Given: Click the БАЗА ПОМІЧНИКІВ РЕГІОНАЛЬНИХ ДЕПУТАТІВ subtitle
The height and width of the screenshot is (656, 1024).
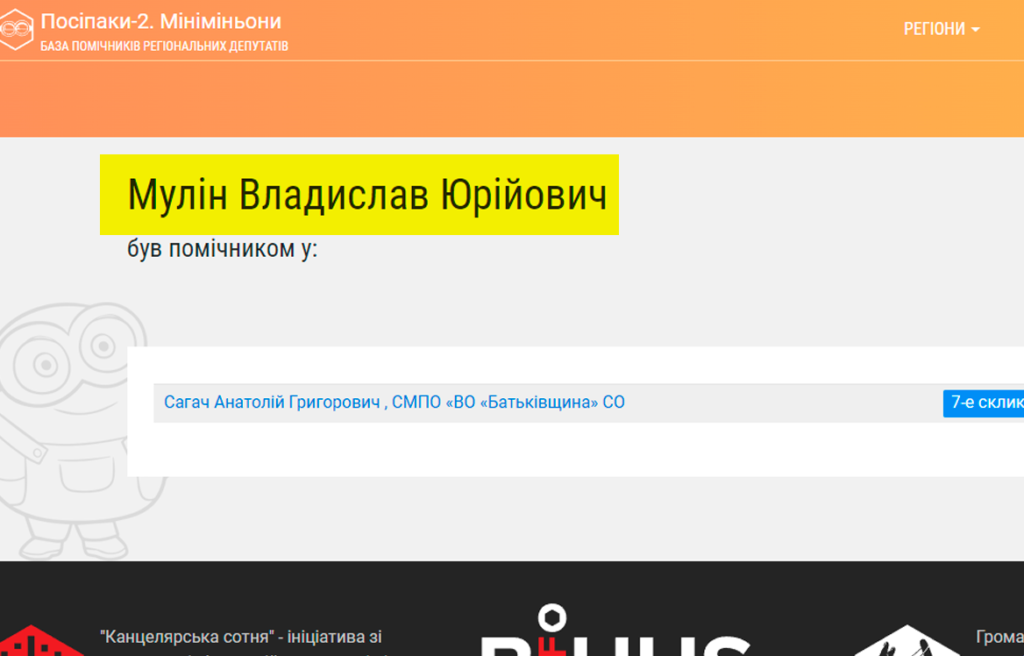Looking at the screenshot, I should 164,46.
